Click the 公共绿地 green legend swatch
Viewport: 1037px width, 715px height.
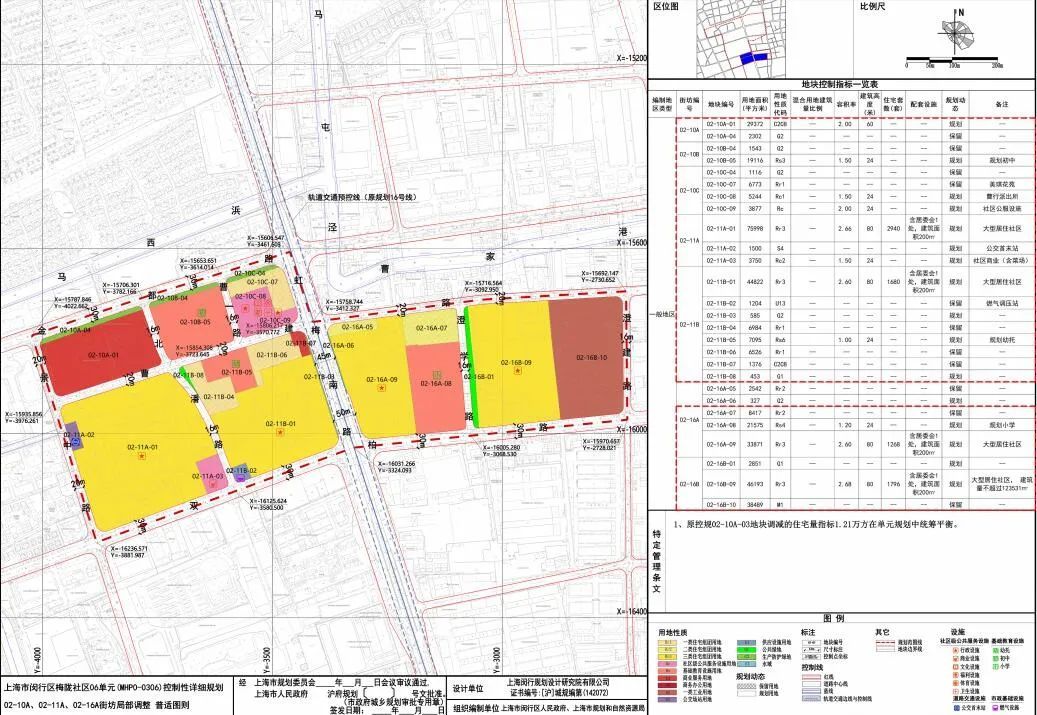(x=747, y=650)
